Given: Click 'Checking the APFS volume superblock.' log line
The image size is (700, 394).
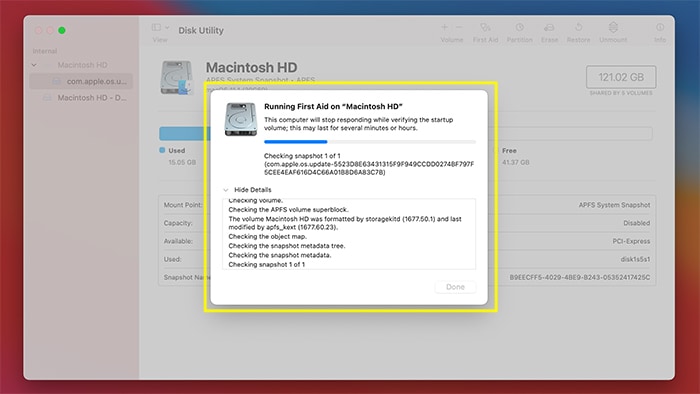Looking at the screenshot, I should pyautogui.click(x=288, y=209).
